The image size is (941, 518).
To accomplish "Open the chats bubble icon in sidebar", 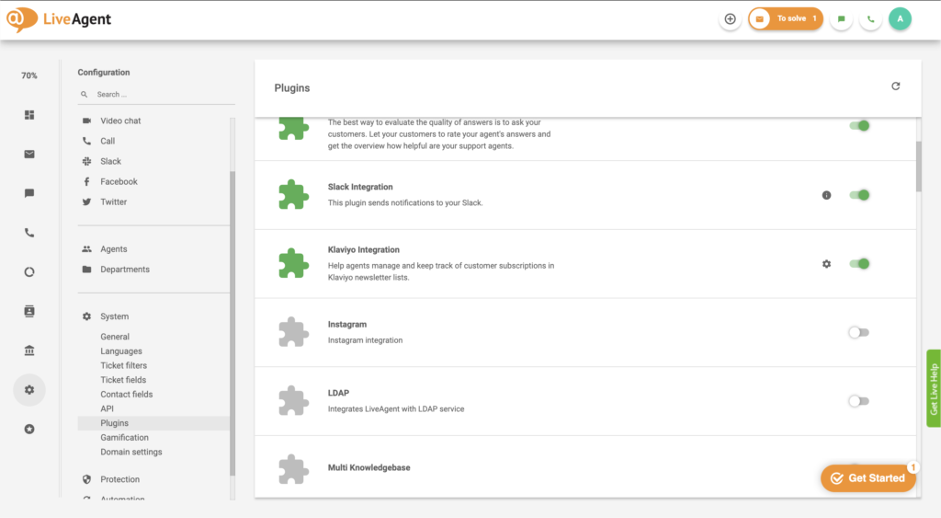I will pos(29,193).
